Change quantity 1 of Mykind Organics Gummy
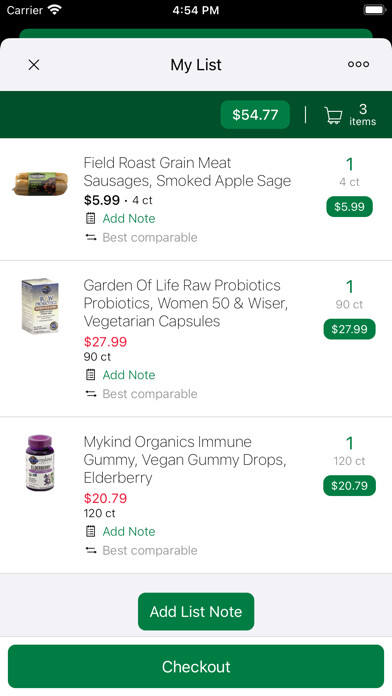The height and width of the screenshot is (696, 392). tap(350, 443)
